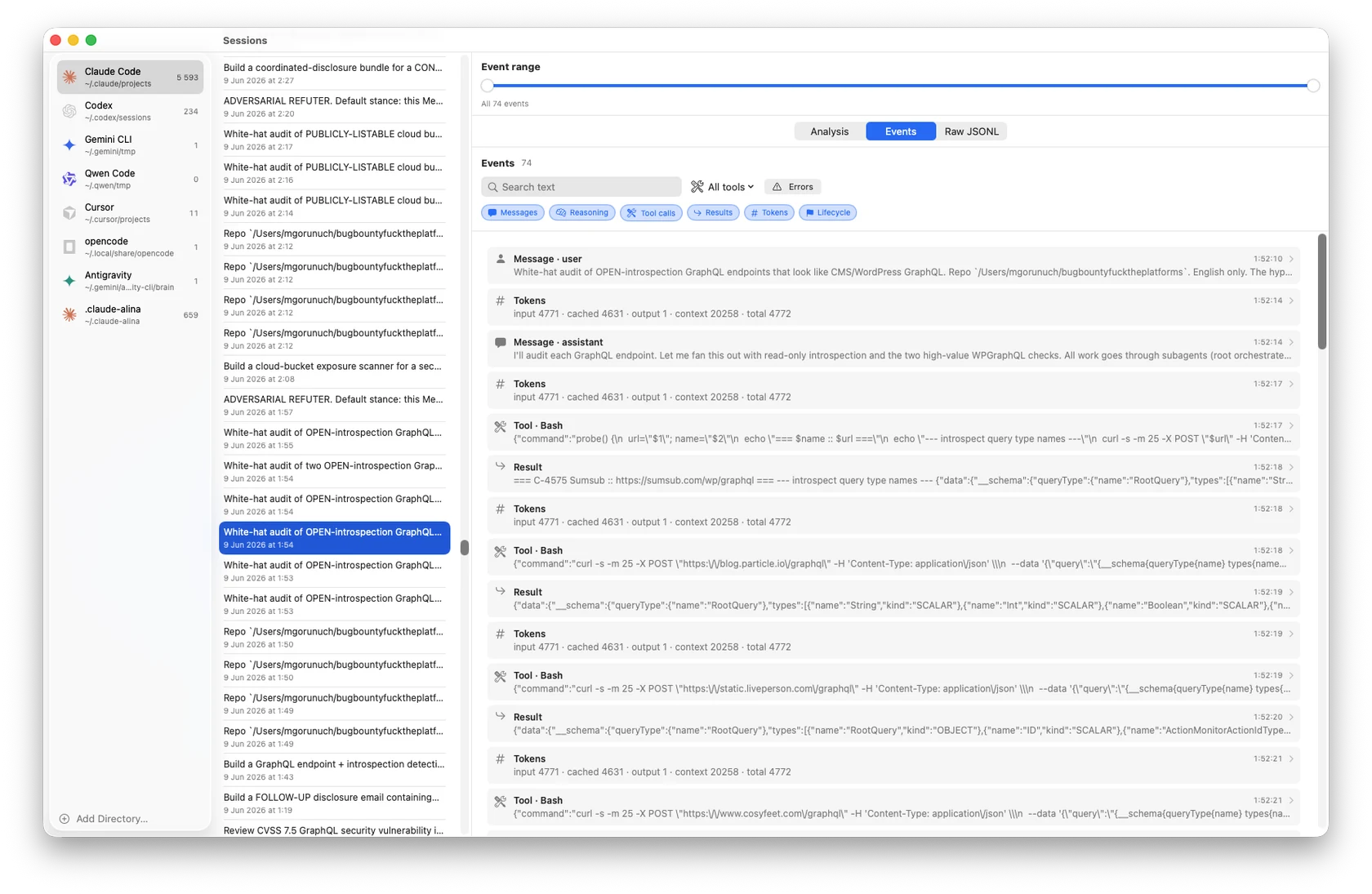This screenshot has width=1372, height=894.
Task: Open session 'Build a cloud-bucket exposure scanner'
Action: point(334,372)
